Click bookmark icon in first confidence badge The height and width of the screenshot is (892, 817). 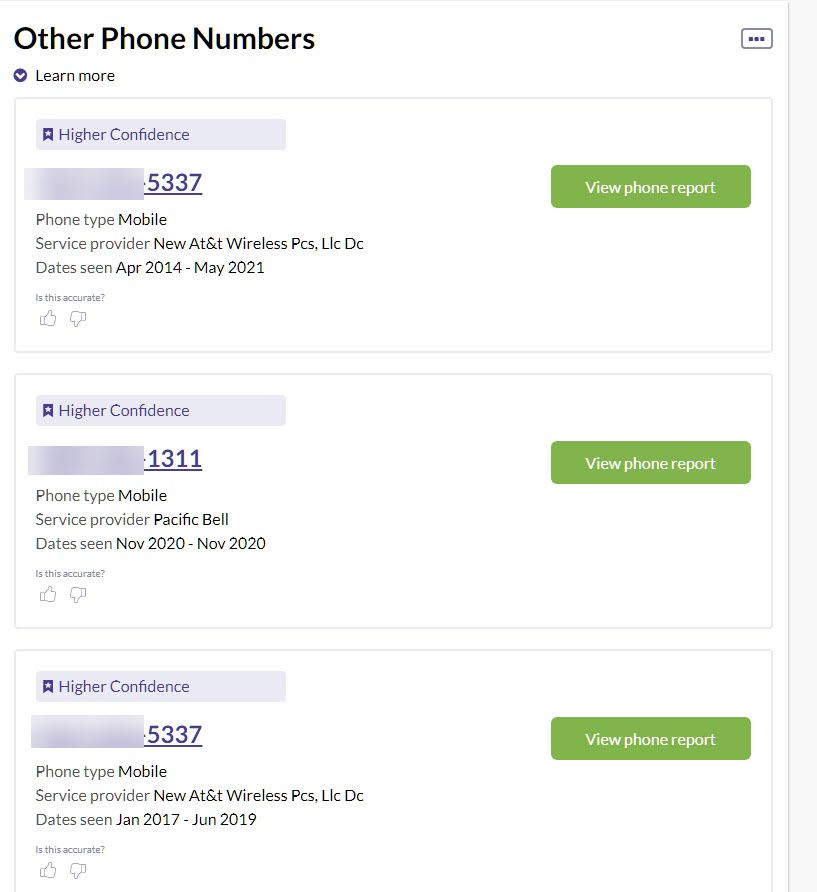click(48, 135)
